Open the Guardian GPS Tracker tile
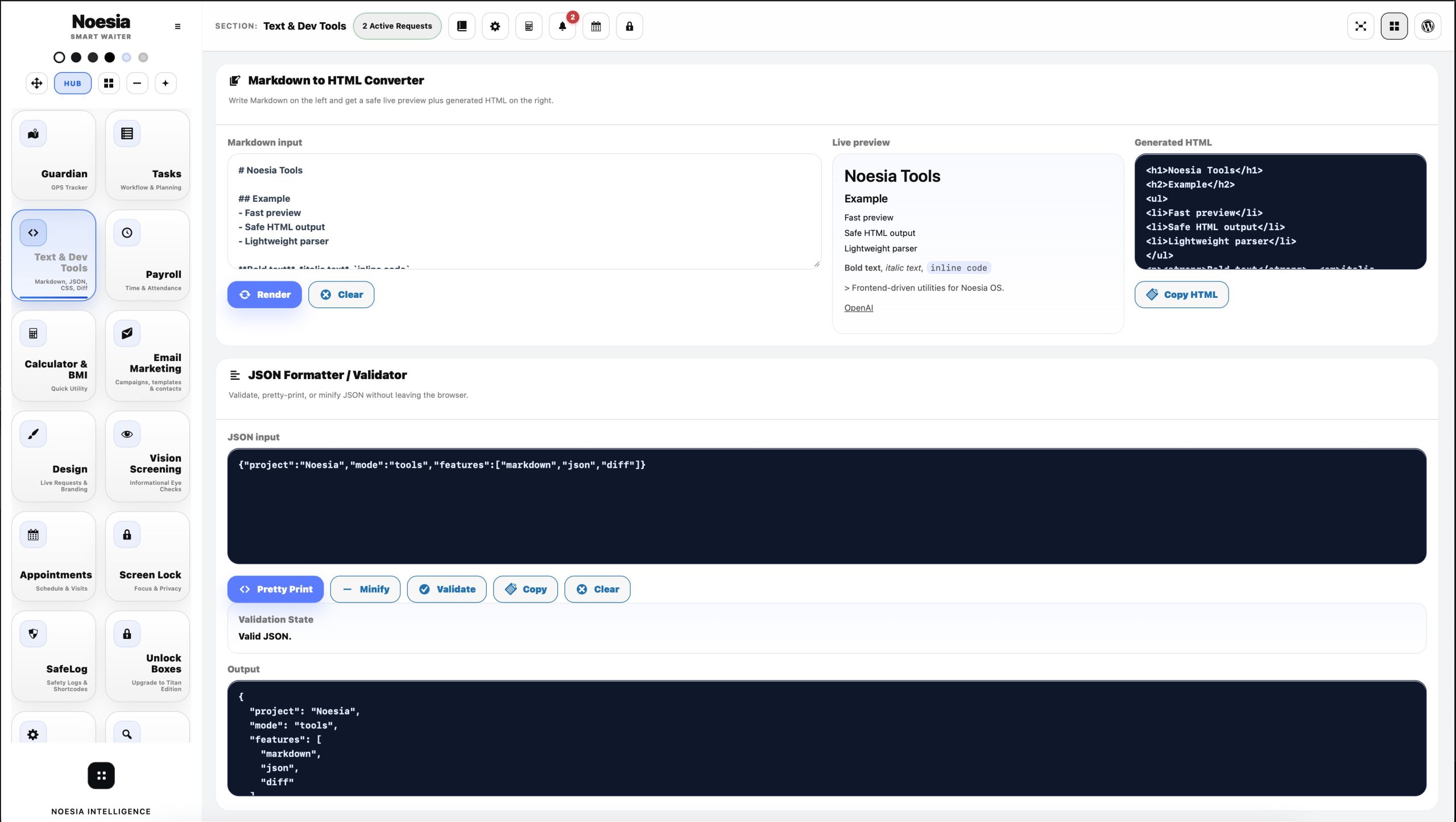This screenshot has width=1456, height=822. tap(54, 155)
